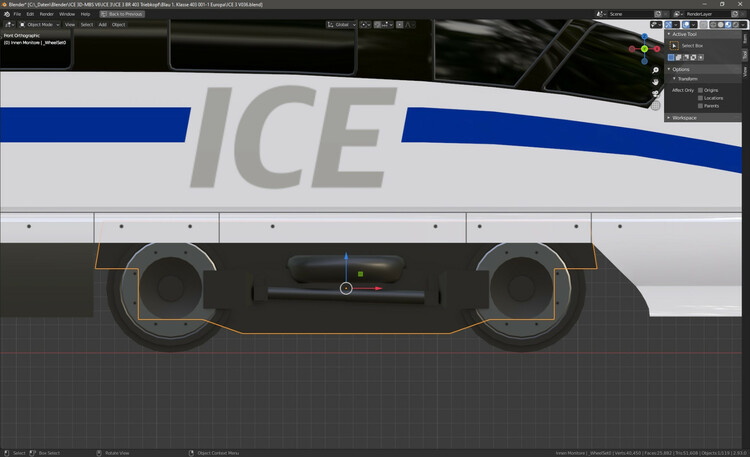Switch to the View sidebar tab
Screen dimensions: 750x457
(x=745, y=72)
